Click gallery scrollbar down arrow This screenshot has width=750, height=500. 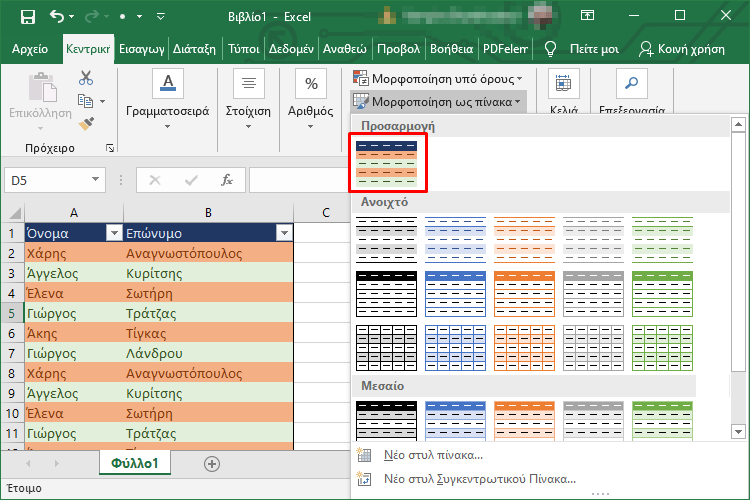pyautogui.click(x=738, y=432)
